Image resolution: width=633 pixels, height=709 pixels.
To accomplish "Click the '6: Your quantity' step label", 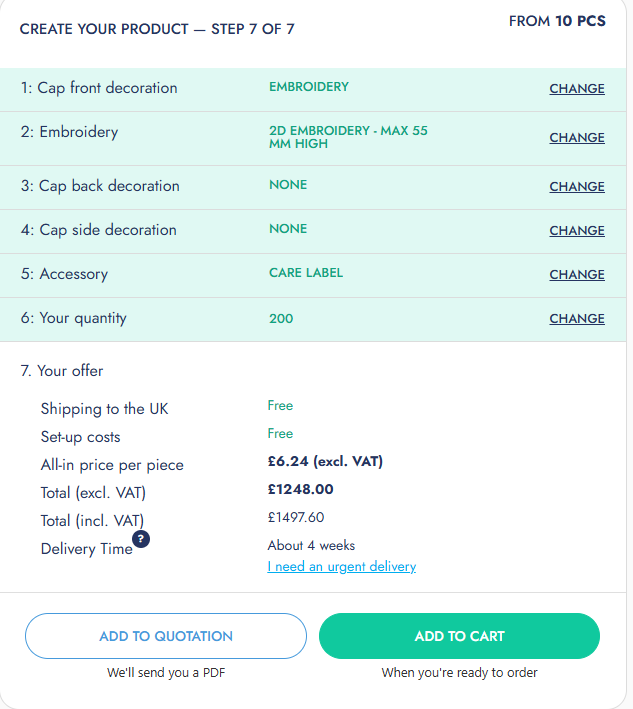I will coord(73,318).
